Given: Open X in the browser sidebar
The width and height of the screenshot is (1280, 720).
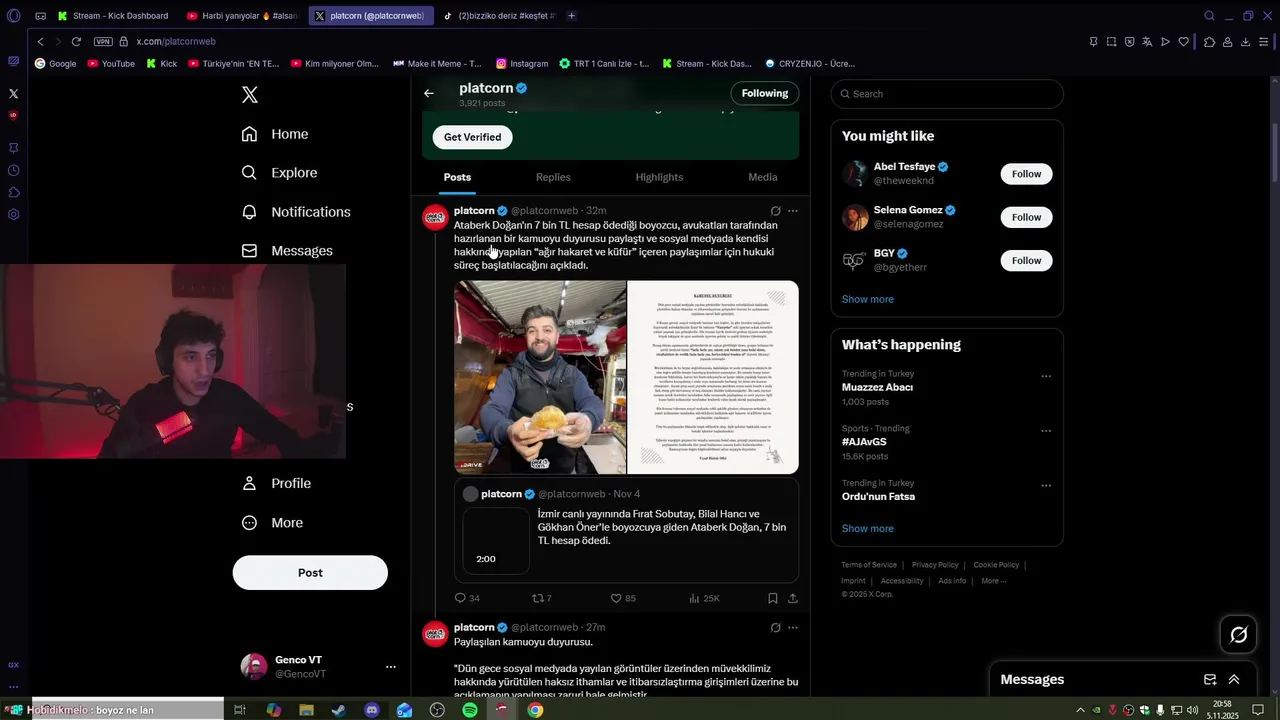Looking at the screenshot, I should tap(13, 93).
